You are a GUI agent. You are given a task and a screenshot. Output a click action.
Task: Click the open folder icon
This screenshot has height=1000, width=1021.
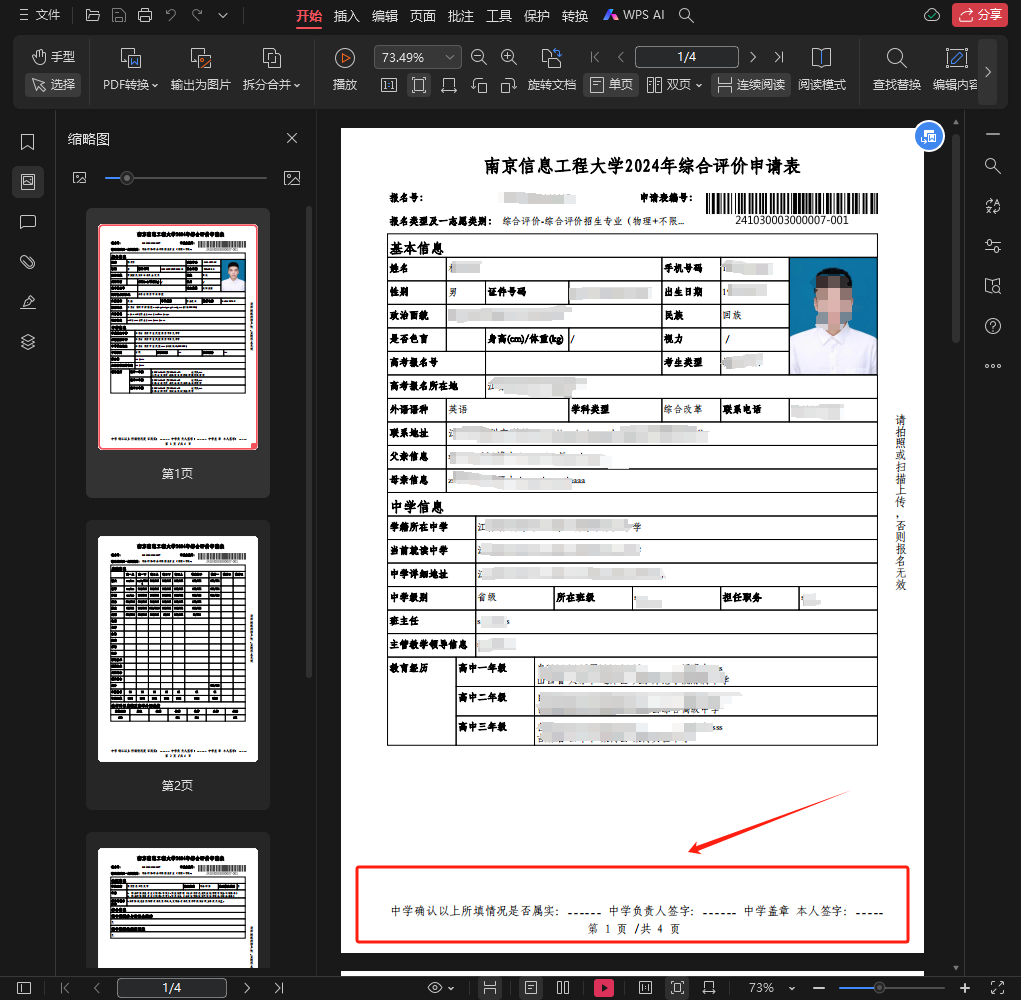pos(92,15)
